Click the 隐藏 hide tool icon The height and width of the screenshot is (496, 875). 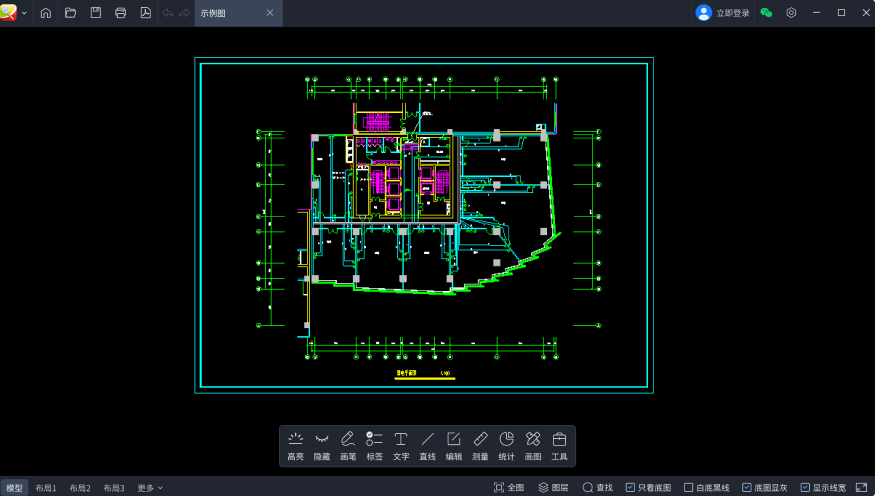coord(321,445)
